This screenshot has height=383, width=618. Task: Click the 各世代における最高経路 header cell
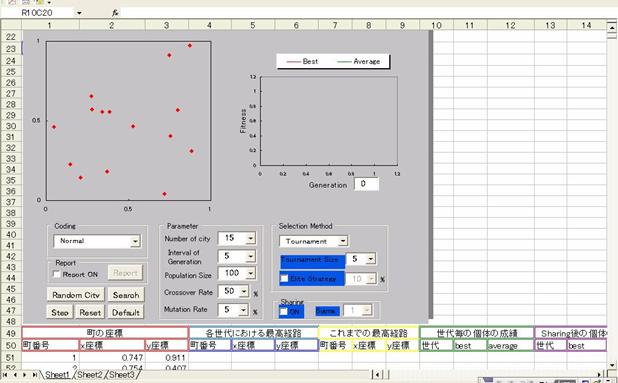tap(253, 333)
